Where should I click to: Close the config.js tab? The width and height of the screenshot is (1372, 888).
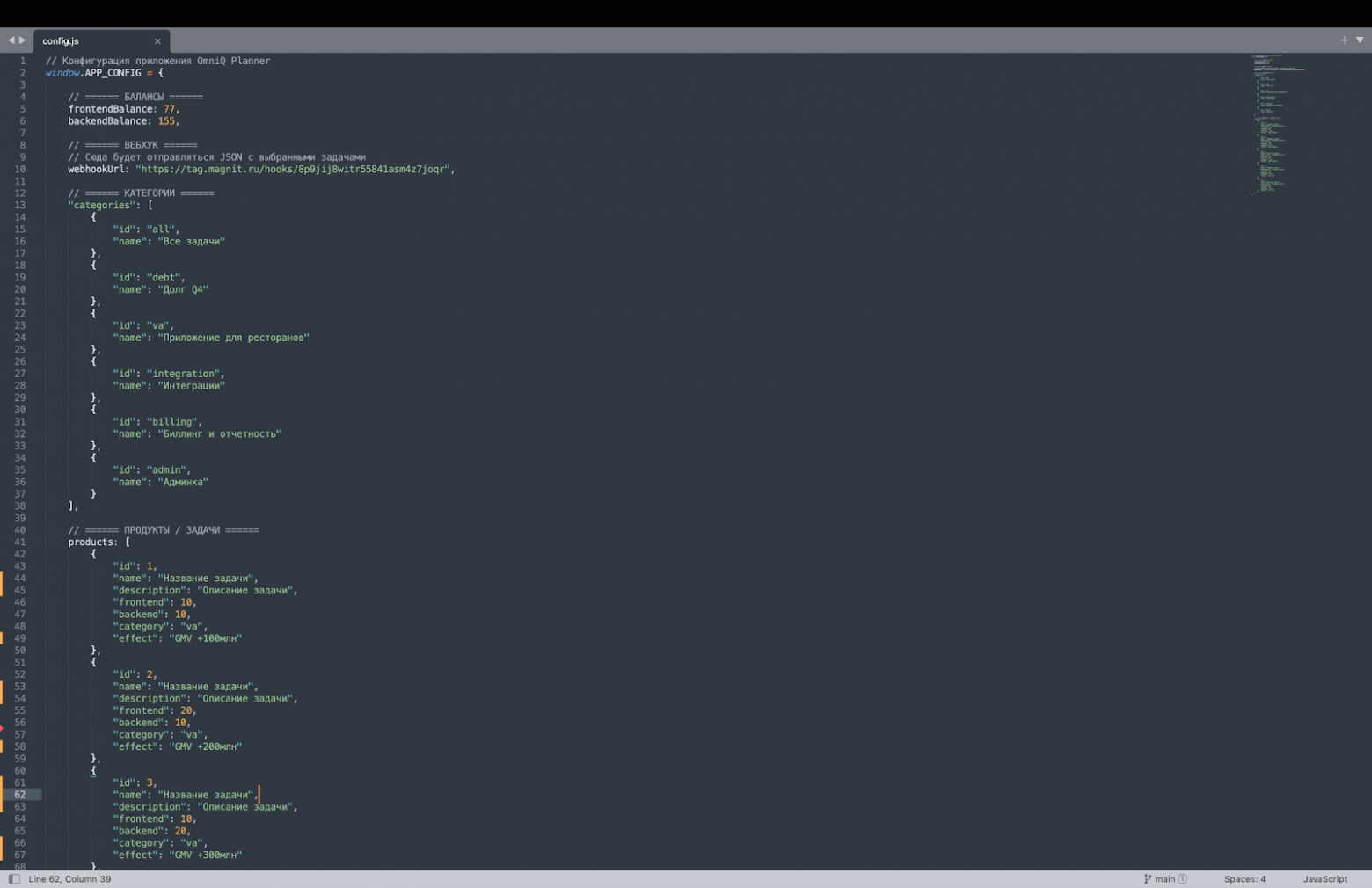(x=157, y=41)
